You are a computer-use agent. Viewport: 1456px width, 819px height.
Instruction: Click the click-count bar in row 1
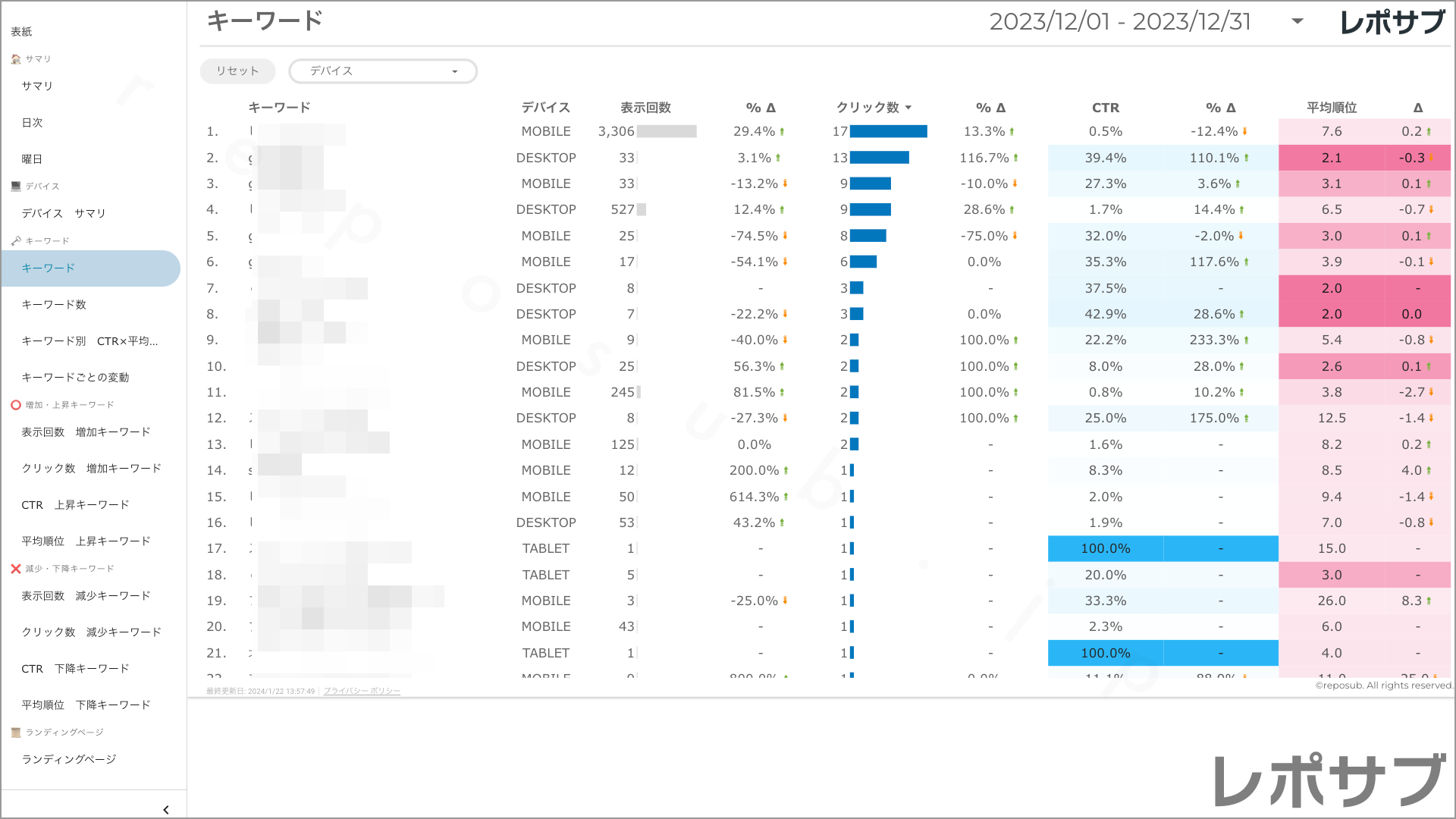pyautogui.click(x=888, y=132)
